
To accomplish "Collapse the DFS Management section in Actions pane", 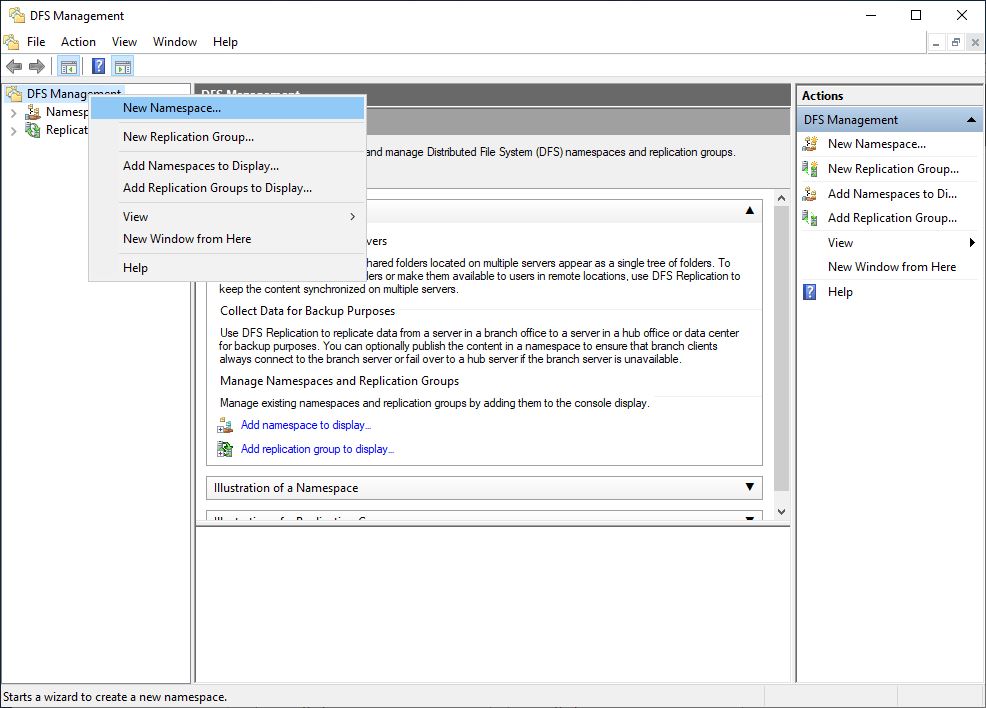I will (x=971, y=119).
